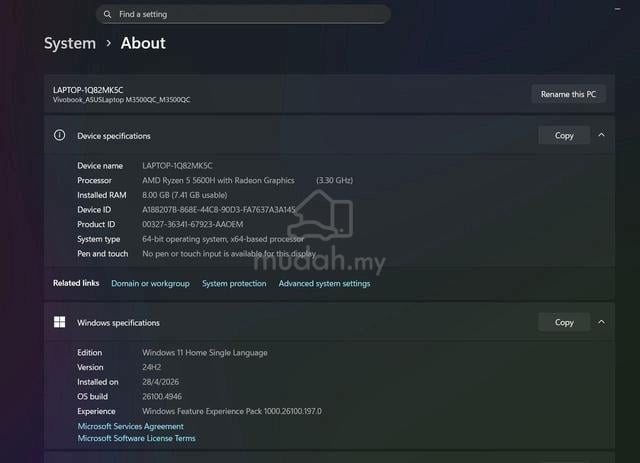Click Rename this PC button
Viewport: 640px width, 463px height.
(x=568, y=94)
